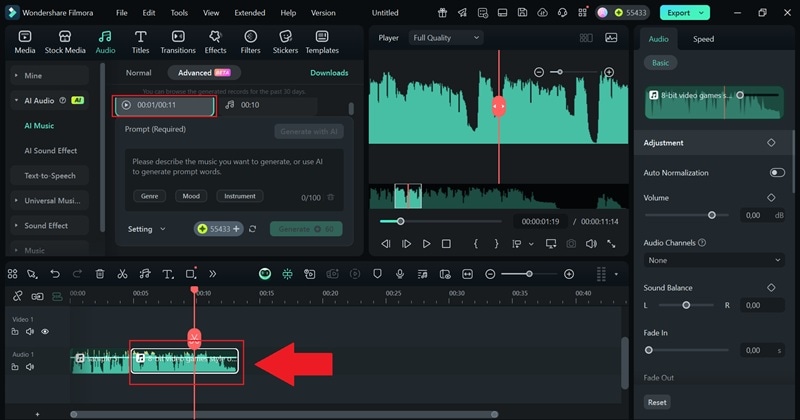The width and height of the screenshot is (800, 420).
Task: Toggle Video 1 track visibility eye
Action: click(x=45, y=332)
